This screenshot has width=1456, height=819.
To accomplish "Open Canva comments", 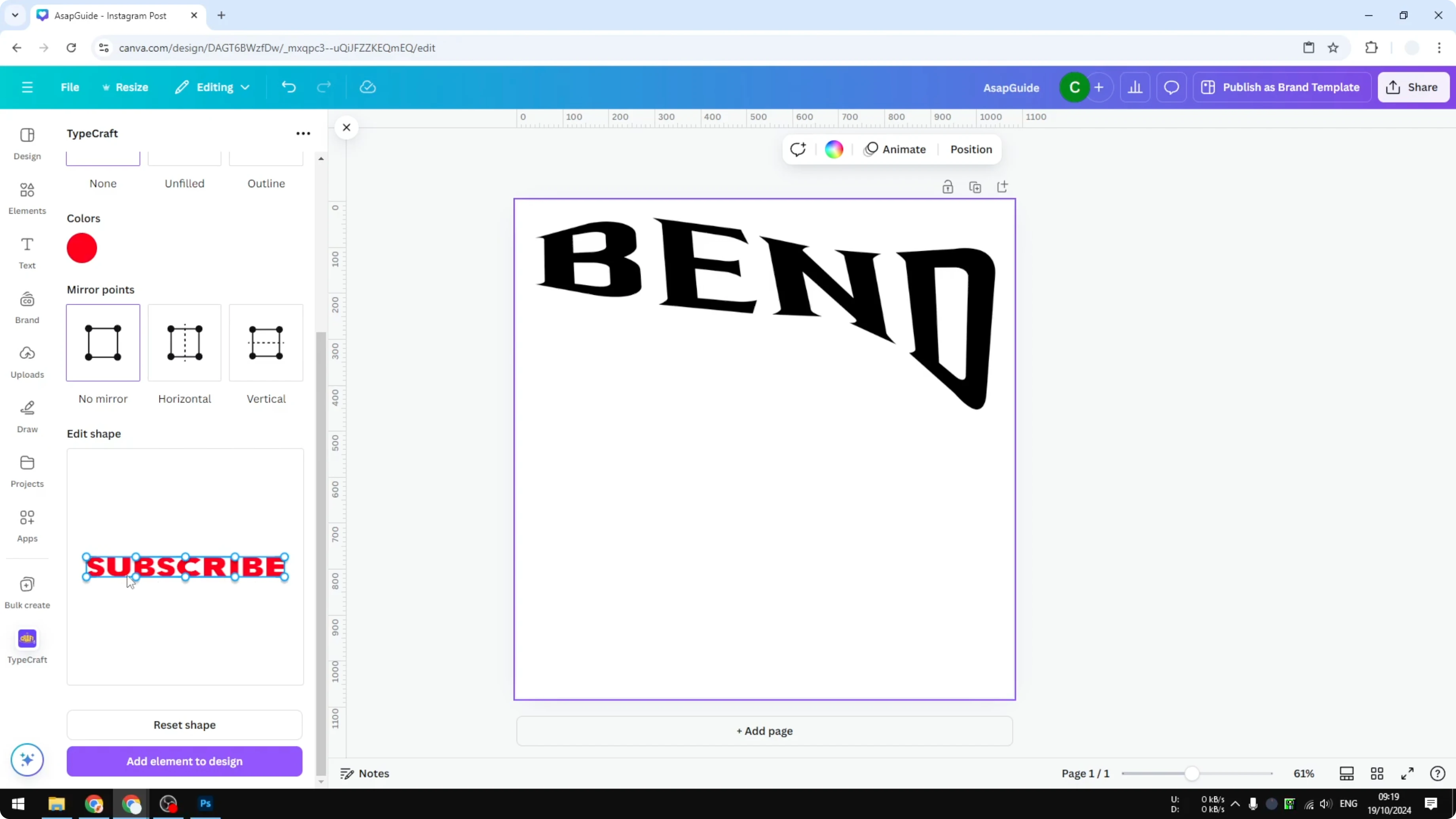I will [1171, 87].
